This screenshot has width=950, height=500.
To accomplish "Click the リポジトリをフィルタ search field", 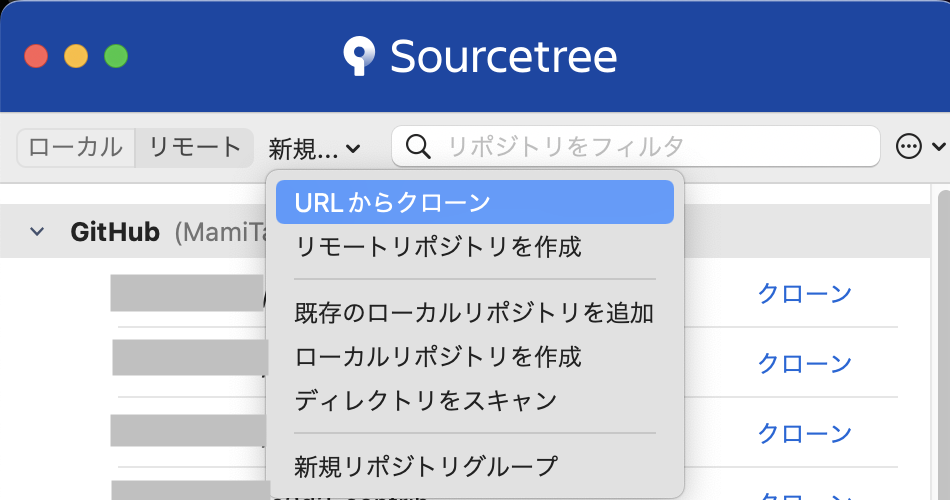I will [650, 147].
